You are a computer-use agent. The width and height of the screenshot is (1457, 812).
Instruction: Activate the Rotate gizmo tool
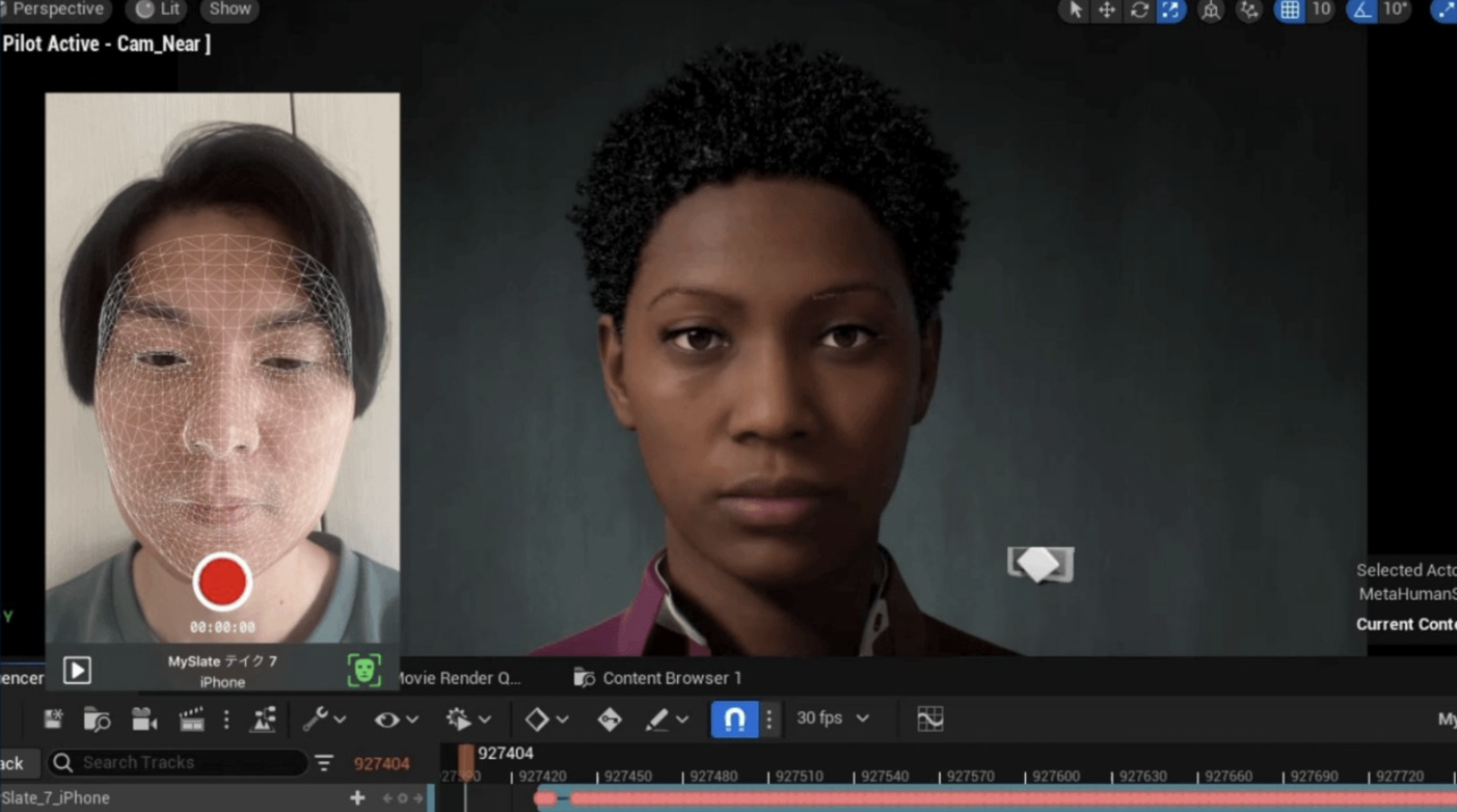tap(1139, 10)
